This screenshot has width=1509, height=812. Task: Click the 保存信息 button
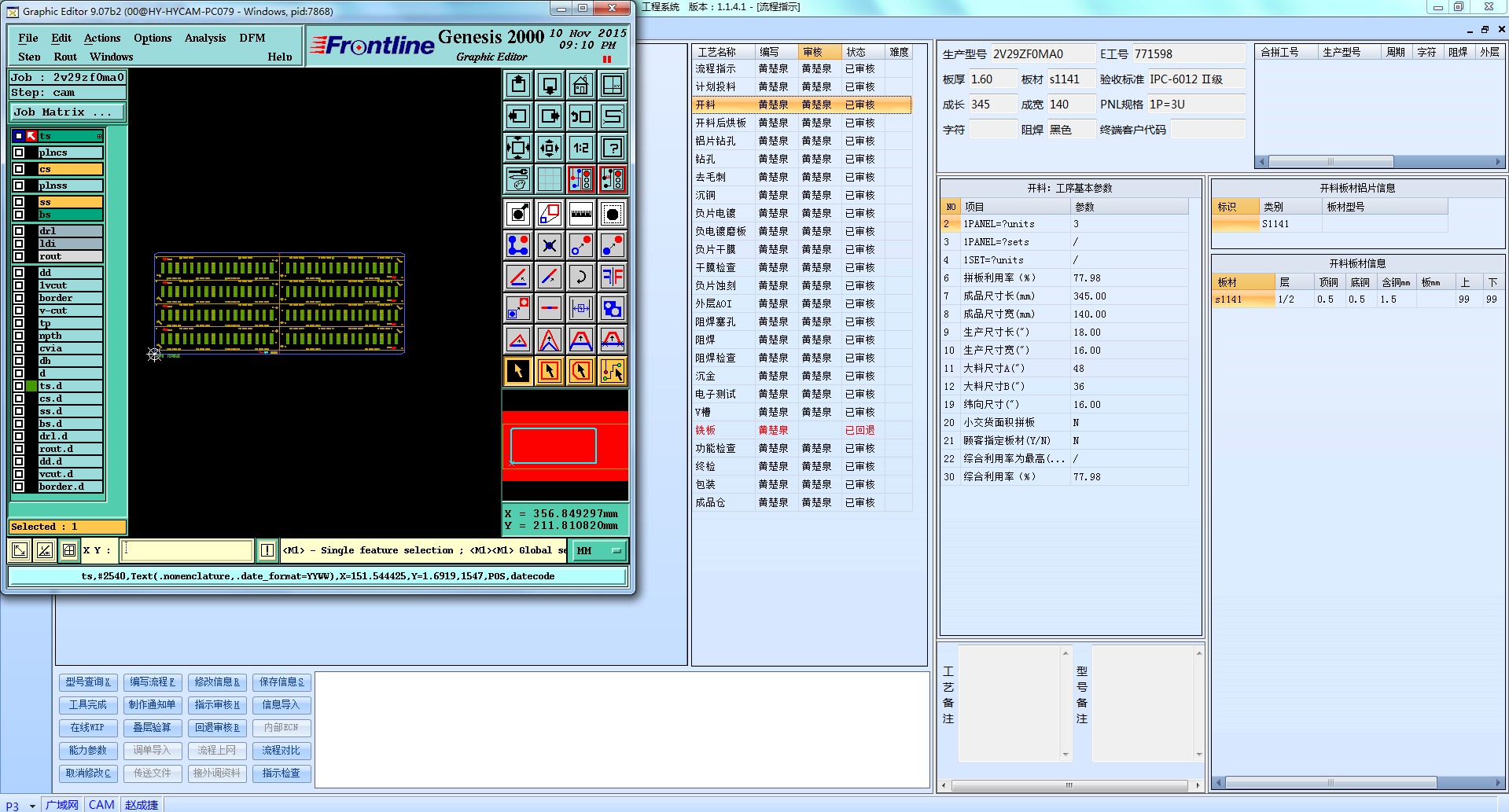coord(282,682)
